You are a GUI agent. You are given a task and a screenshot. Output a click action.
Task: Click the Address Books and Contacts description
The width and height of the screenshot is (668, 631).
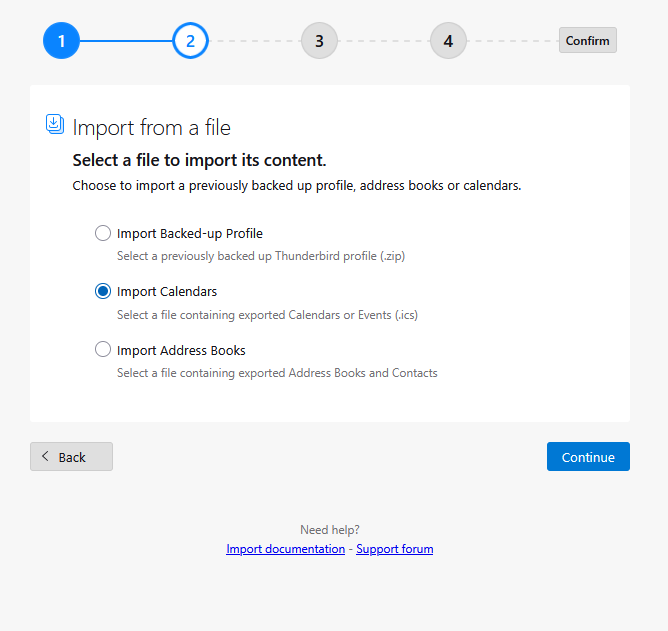(277, 373)
